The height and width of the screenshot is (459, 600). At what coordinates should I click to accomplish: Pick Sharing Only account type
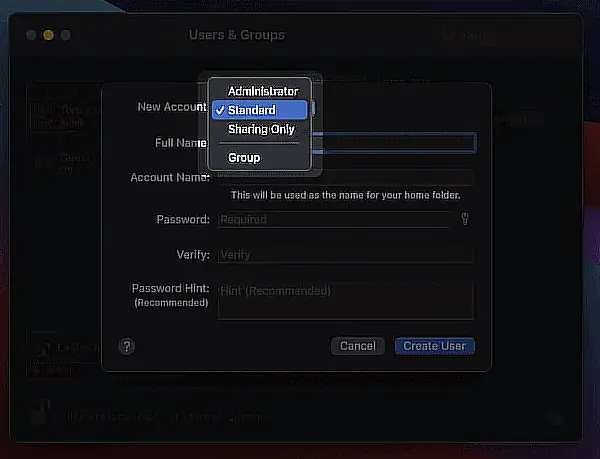click(259, 129)
